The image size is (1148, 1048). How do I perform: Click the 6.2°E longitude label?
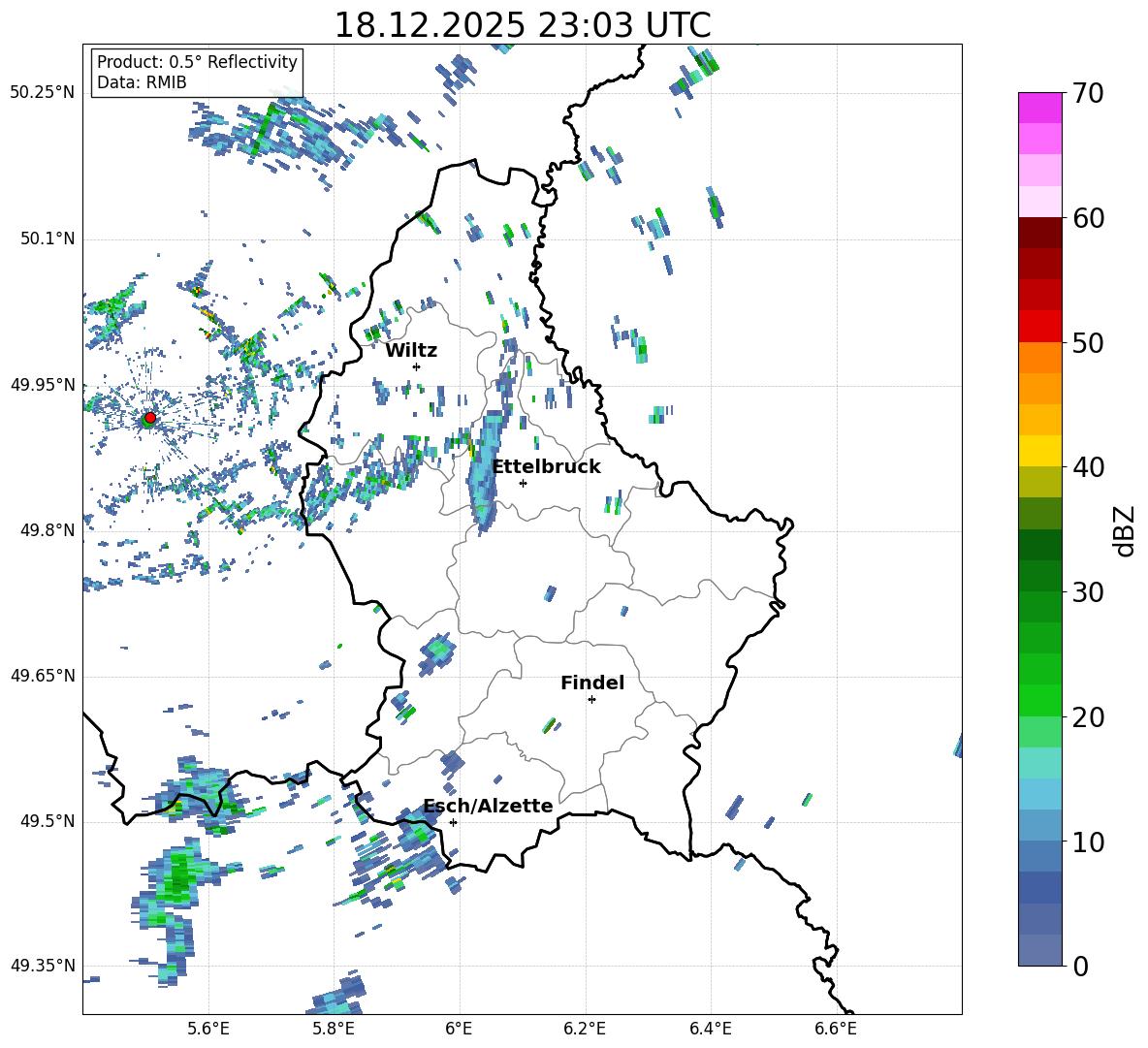585,1029
